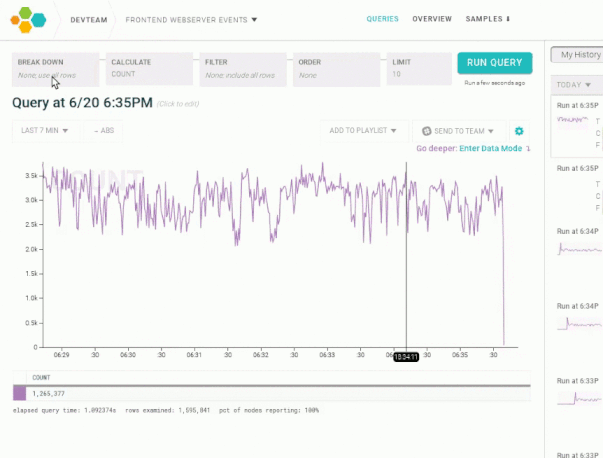The image size is (603, 458).
Task: Open the Last 7 Min time range dropdown
Action: click(44, 131)
